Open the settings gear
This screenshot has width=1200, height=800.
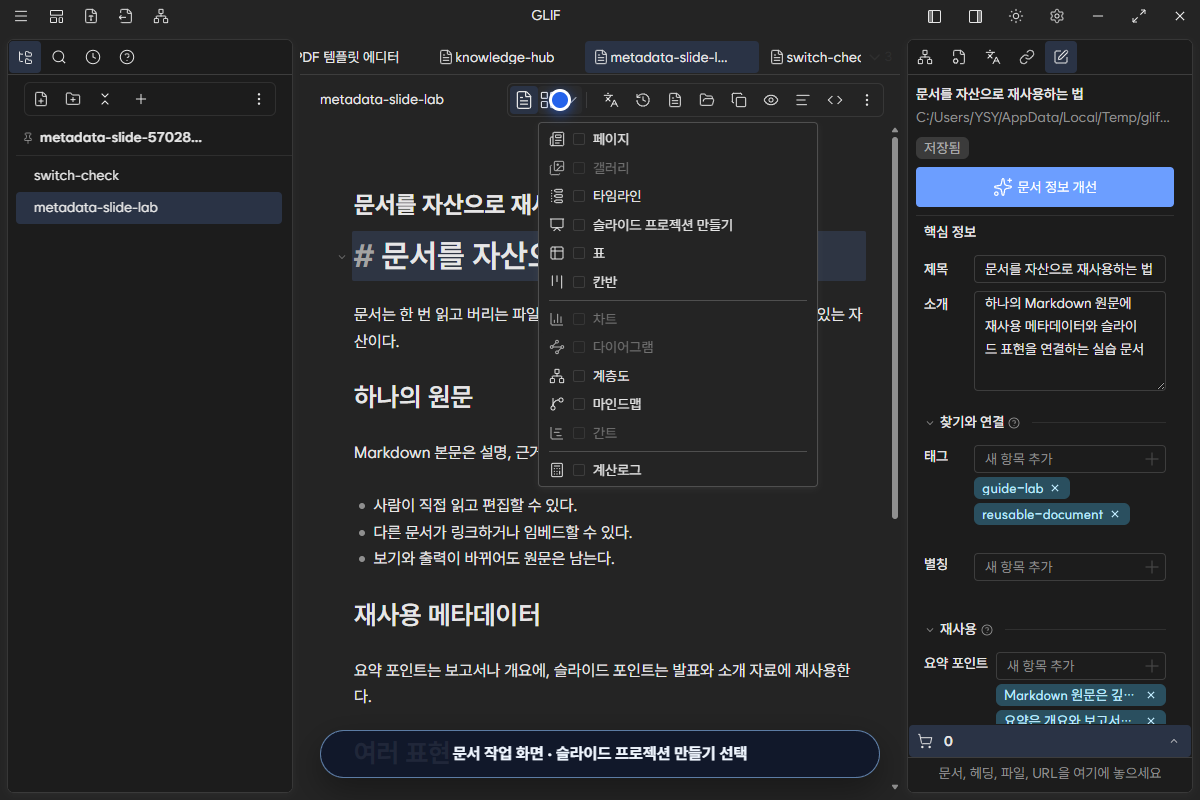[1057, 16]
